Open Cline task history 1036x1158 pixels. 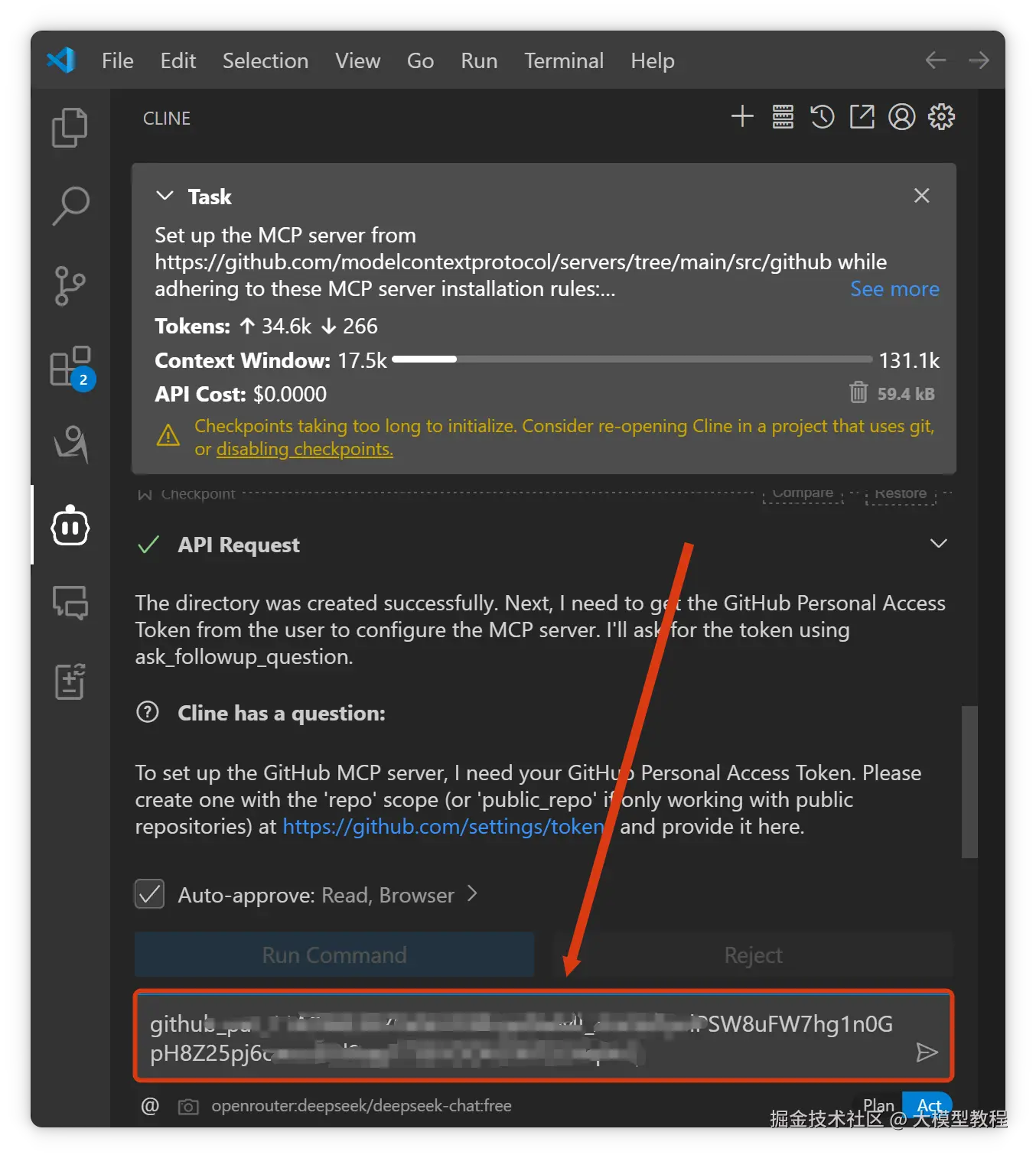[823, 117]
